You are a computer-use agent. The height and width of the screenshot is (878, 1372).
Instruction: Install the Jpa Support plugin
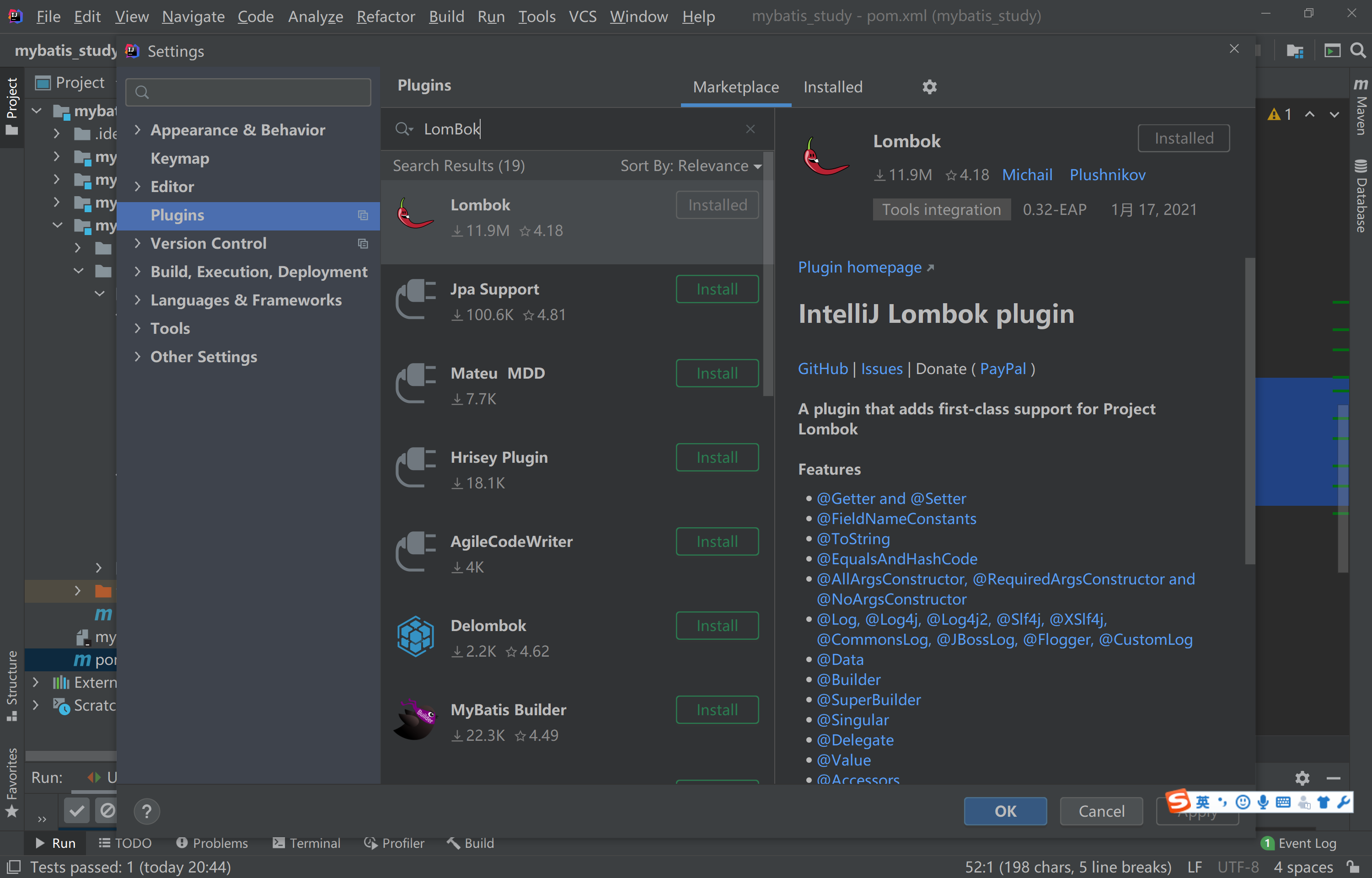[717, 289]
